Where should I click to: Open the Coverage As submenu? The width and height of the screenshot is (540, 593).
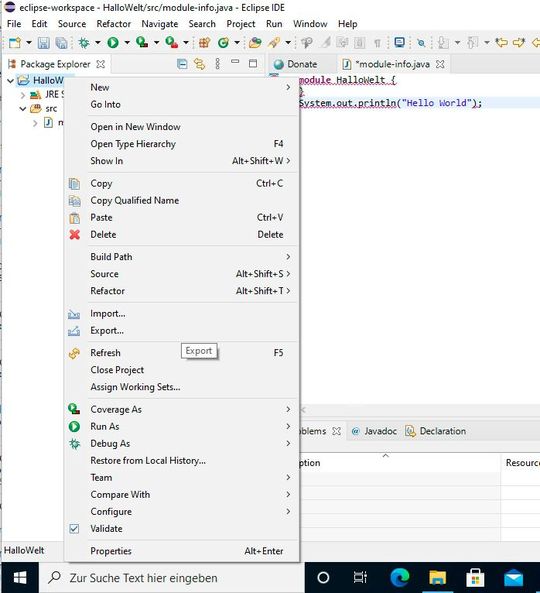tap(182, 410)
